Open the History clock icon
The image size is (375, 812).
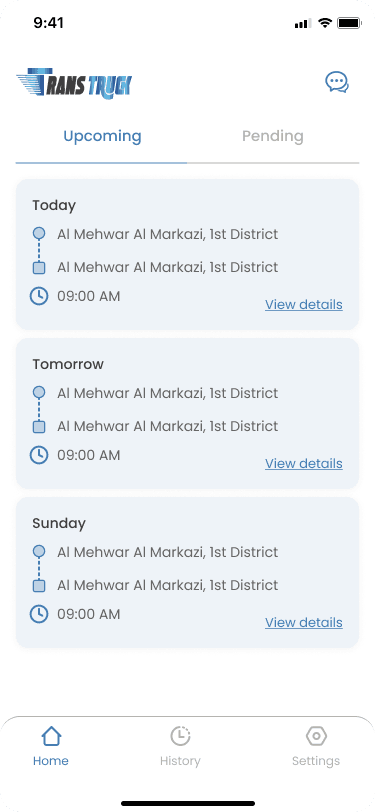point(180,736)
